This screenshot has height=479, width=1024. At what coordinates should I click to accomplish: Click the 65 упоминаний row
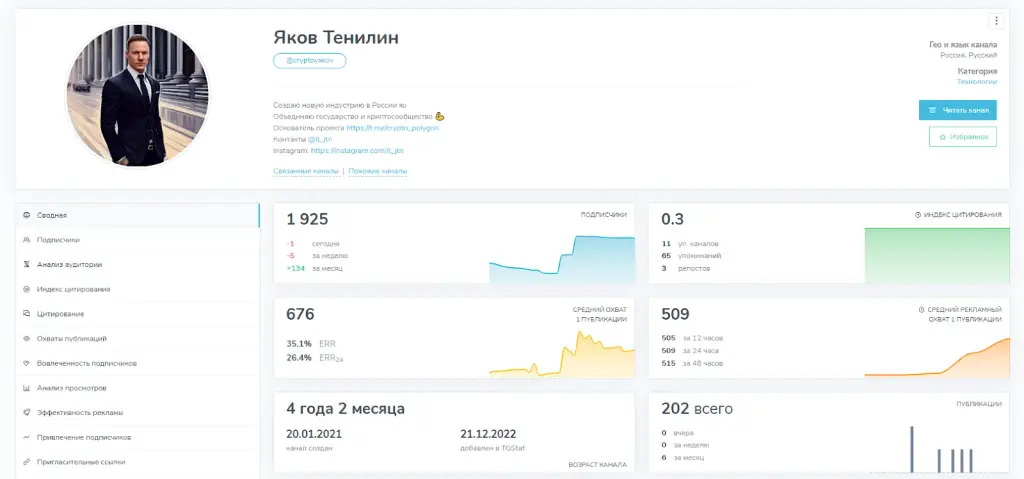pyautogui.click(x=691, y=256)
